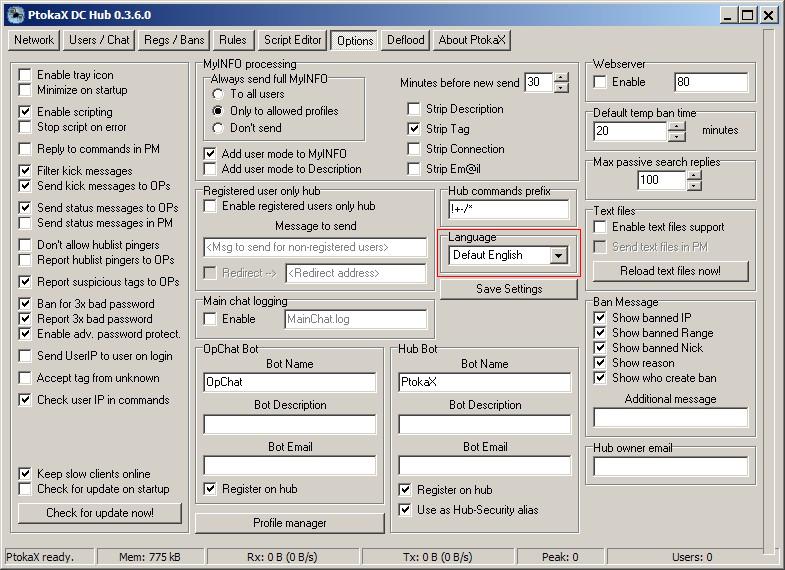Toggle Strip Description checkbox
The image size is (785, 570).
click(x=414, y=109)
